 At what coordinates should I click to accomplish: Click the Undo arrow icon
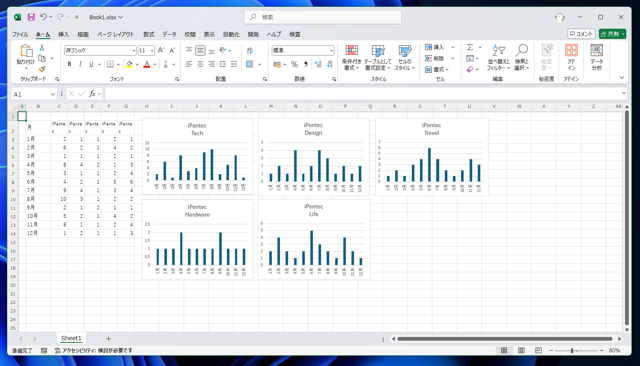43,17
